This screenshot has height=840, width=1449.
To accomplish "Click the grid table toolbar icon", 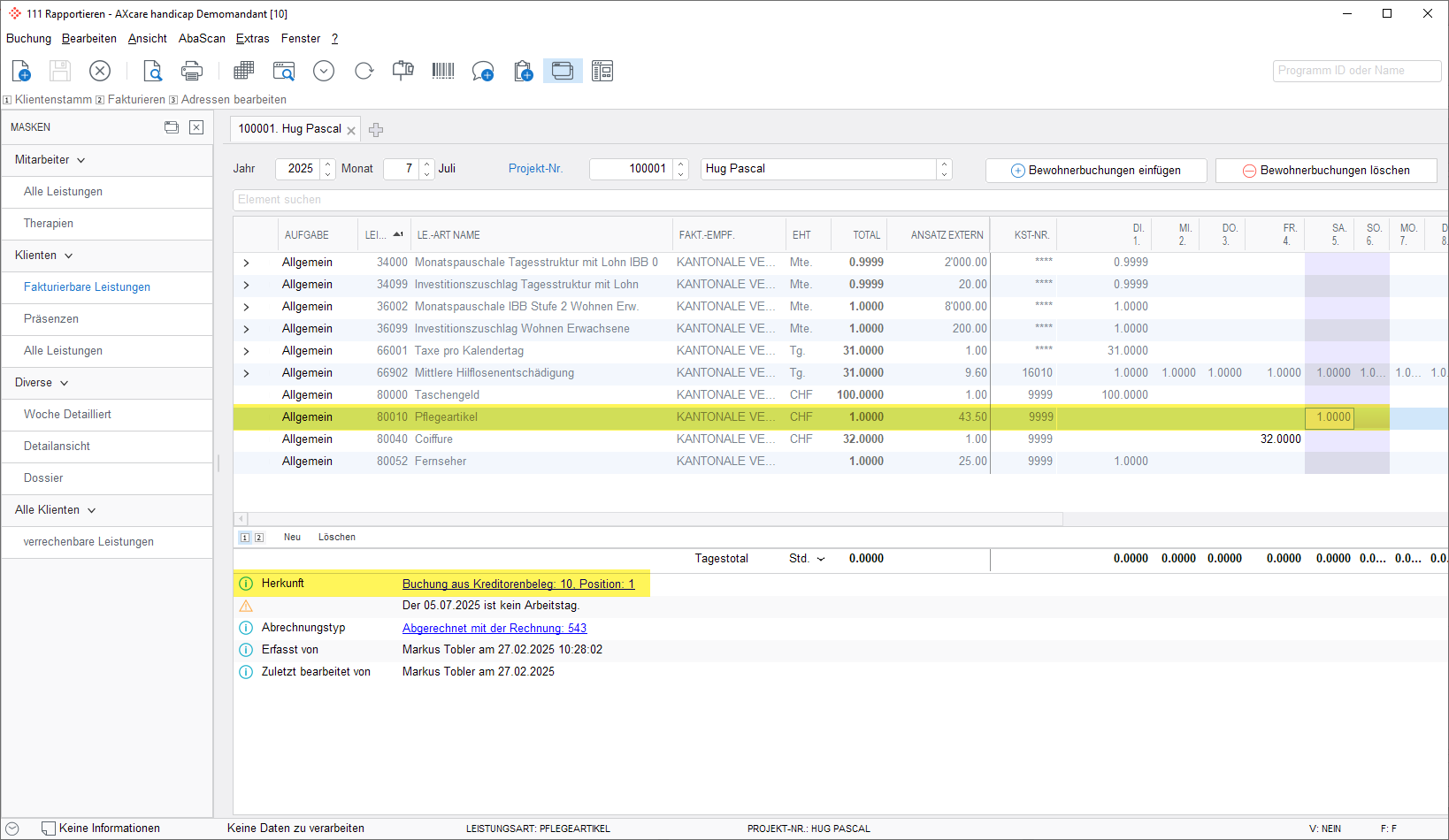I will pos(243,71).
